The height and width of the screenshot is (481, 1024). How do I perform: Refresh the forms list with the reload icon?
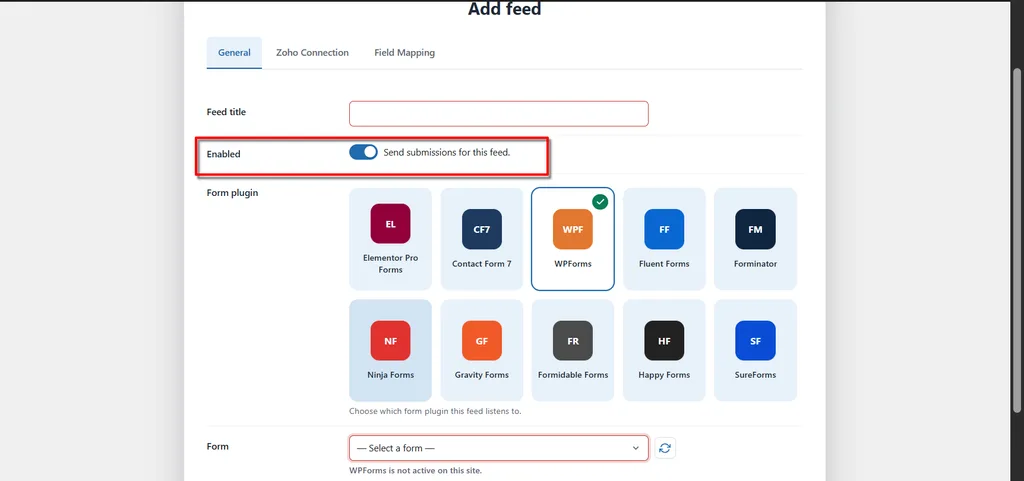pos(665,448)
